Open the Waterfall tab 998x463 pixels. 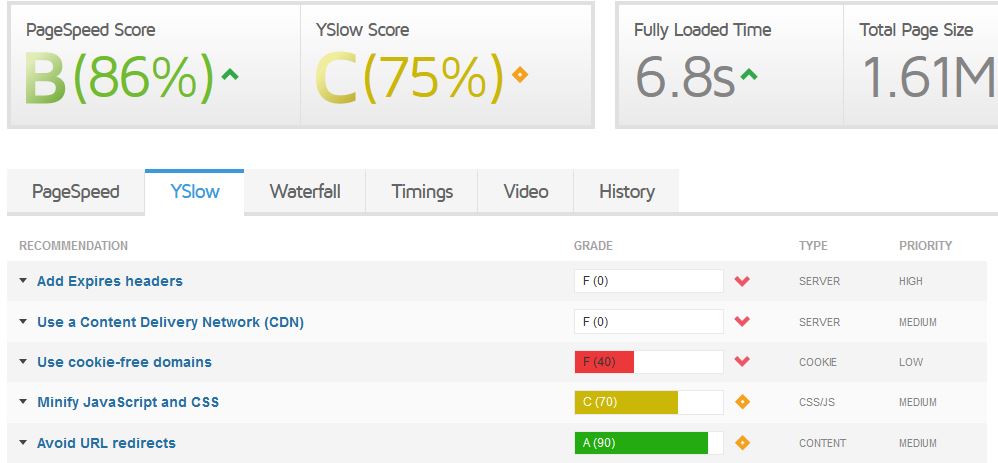(305, 192)
